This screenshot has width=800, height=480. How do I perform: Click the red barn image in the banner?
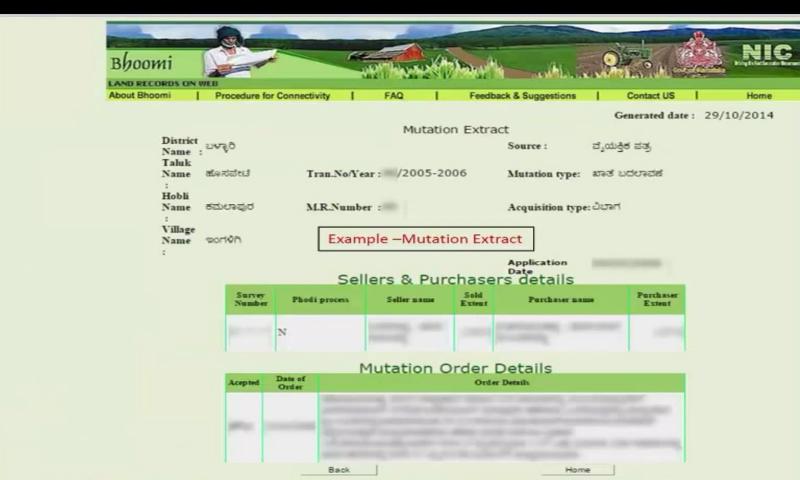click(x=388, y=52)
